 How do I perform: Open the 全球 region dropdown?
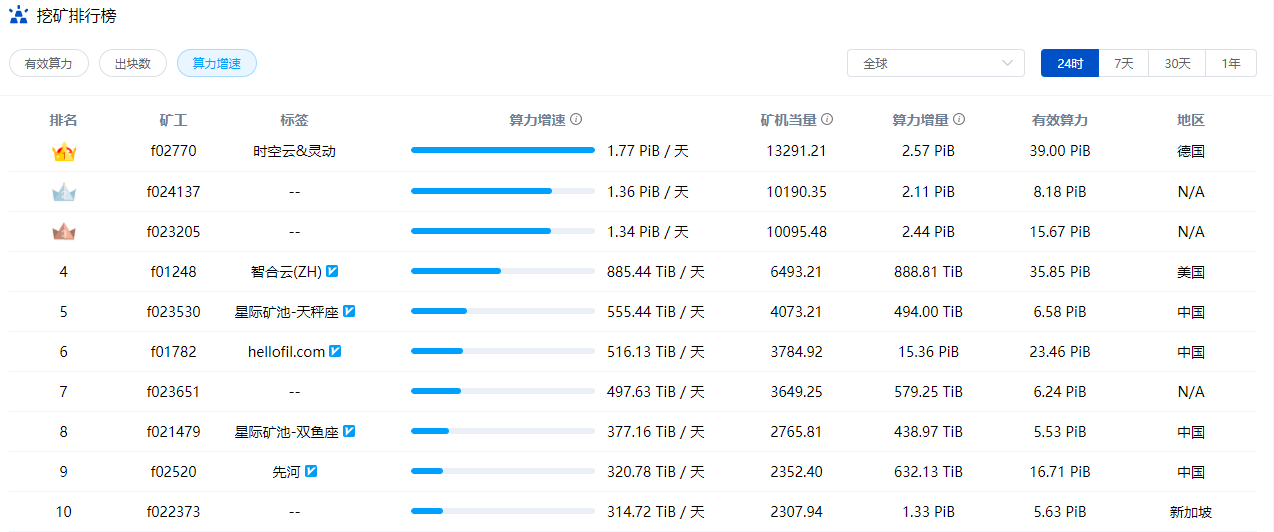coord(936,63)
